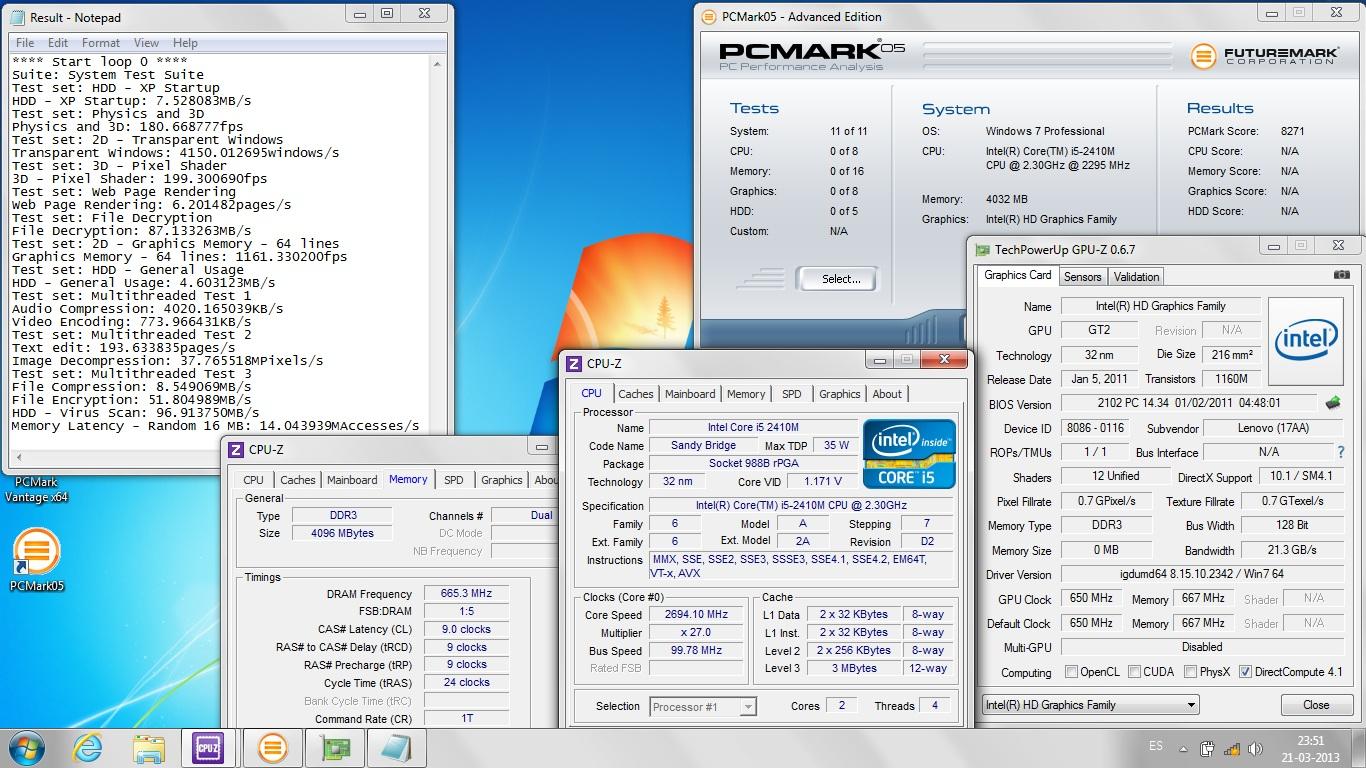The image size is (1366, 768).
Task: Save the BIOS using the green chip icon
Action: point(1332,403)
